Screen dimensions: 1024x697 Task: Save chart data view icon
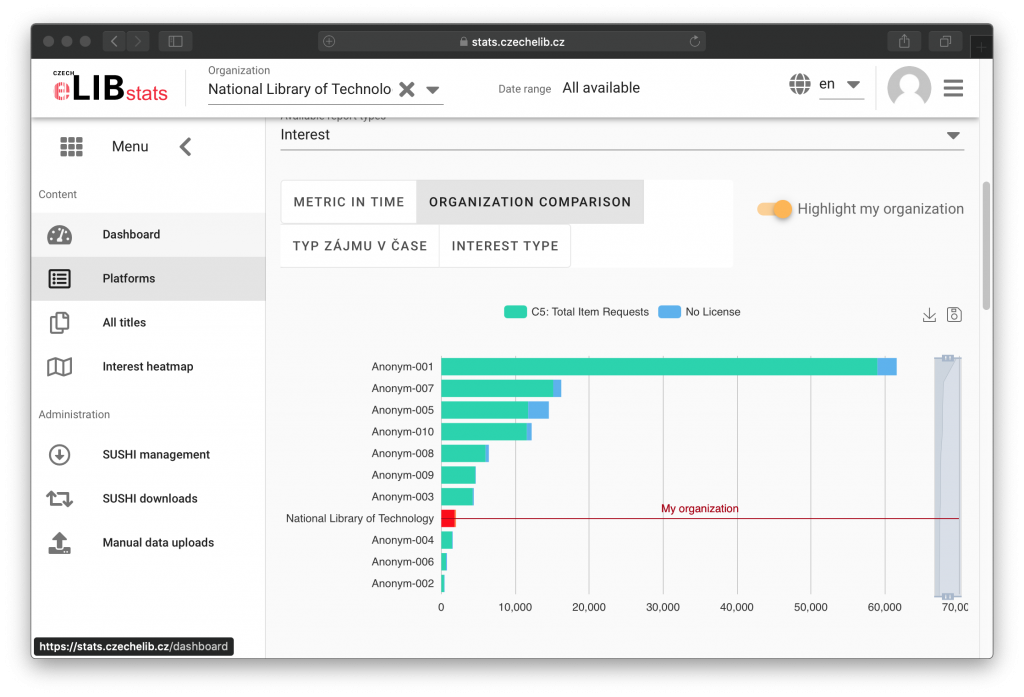coord(954,315)
